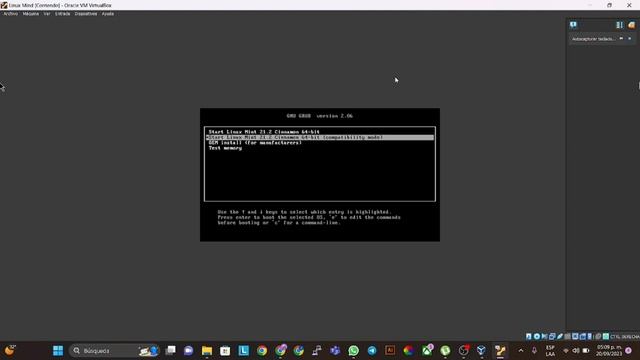Click the microphone tray icon
This screenshot has width=640, height=360.
(x=534, y=351)
